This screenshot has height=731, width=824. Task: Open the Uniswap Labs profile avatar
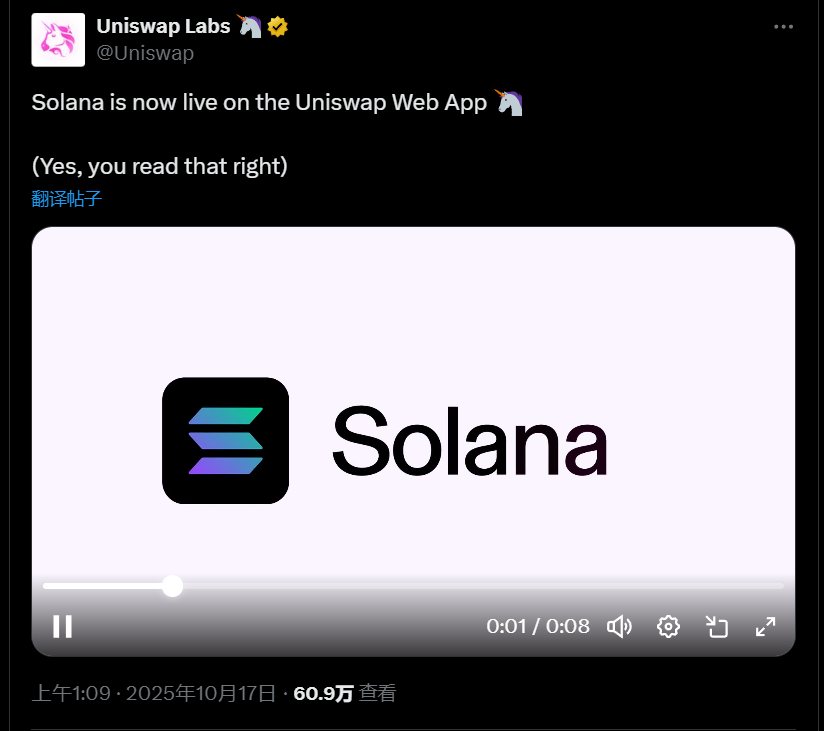(58, 40)
